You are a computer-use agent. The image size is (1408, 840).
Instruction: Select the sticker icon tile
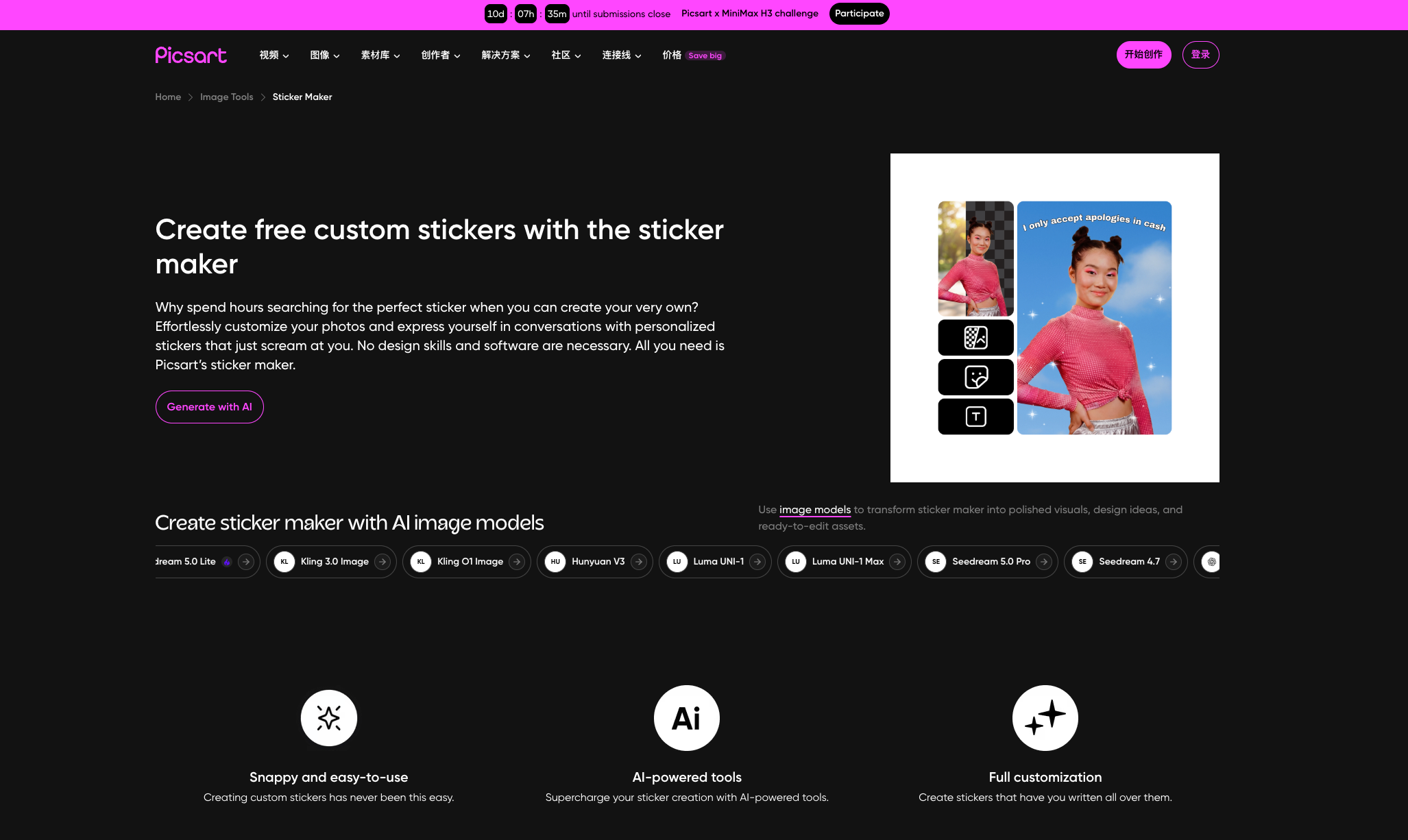click(x=975, y=377)
